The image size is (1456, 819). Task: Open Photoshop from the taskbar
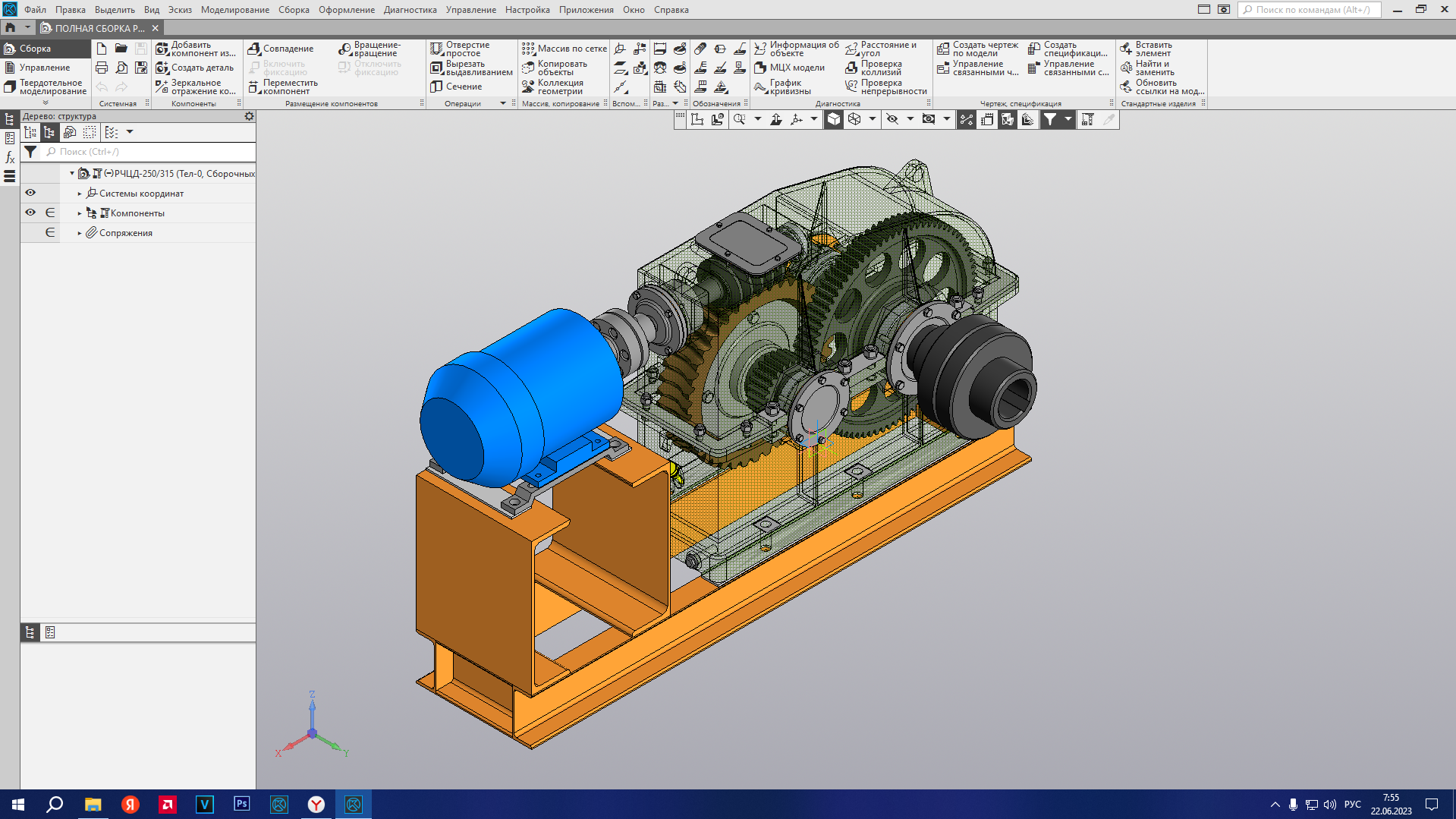point(242,805)
